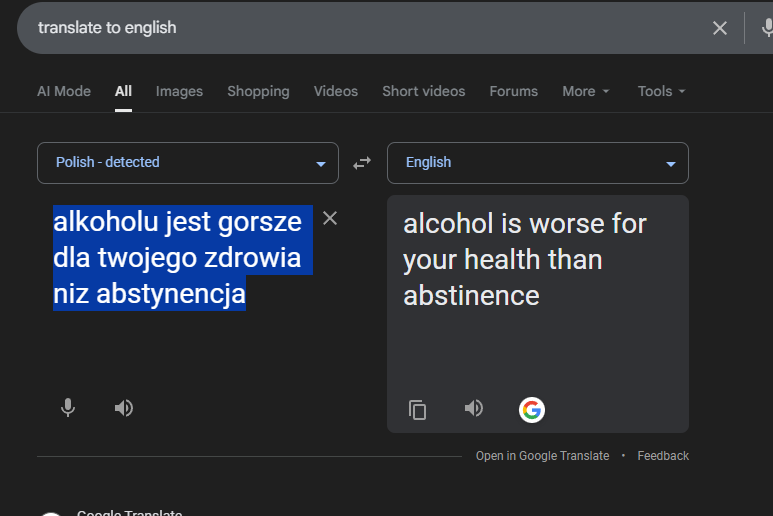Expand the Tools dropdown

[x=661, y=91]
